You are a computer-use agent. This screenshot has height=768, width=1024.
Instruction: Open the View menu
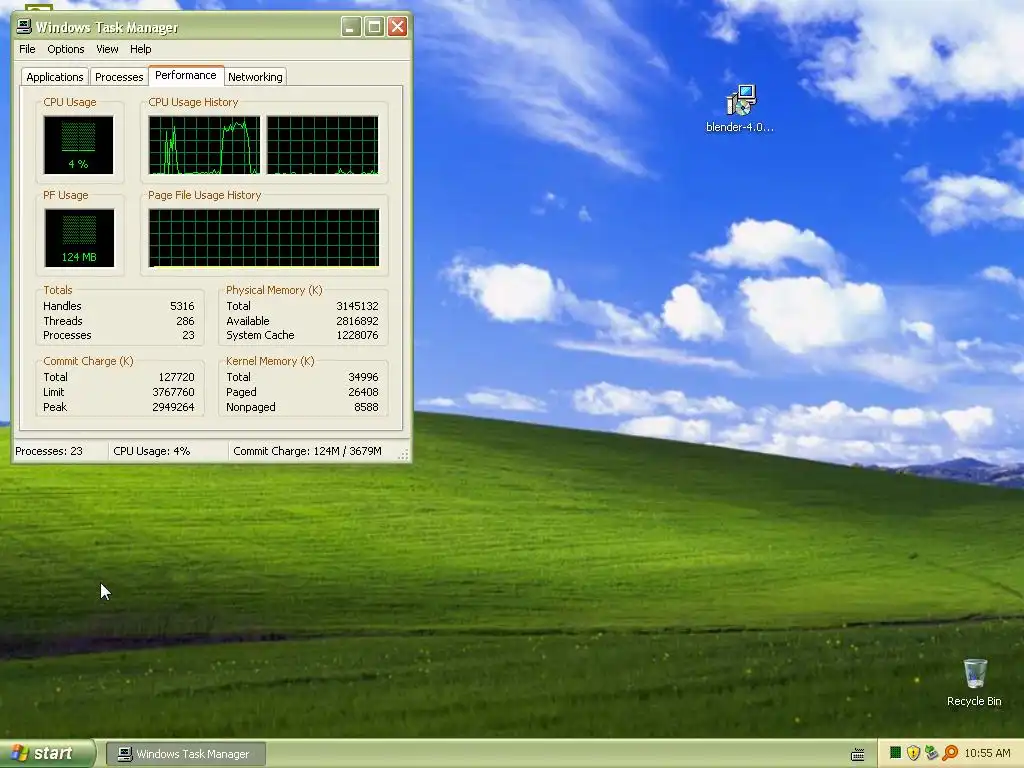(x=107, y=49)
